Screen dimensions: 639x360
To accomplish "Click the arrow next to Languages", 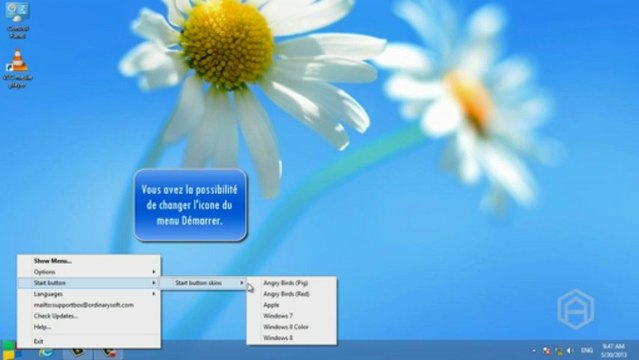I will click(x=154, y=294).
